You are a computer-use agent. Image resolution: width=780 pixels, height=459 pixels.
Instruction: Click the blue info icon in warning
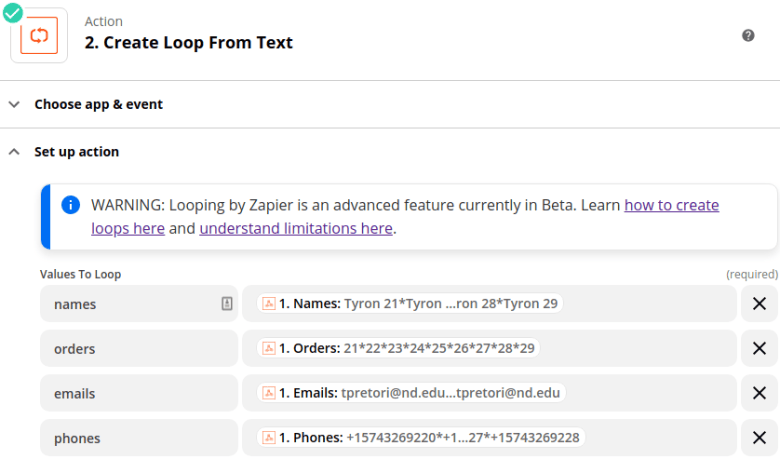[71, 205]
